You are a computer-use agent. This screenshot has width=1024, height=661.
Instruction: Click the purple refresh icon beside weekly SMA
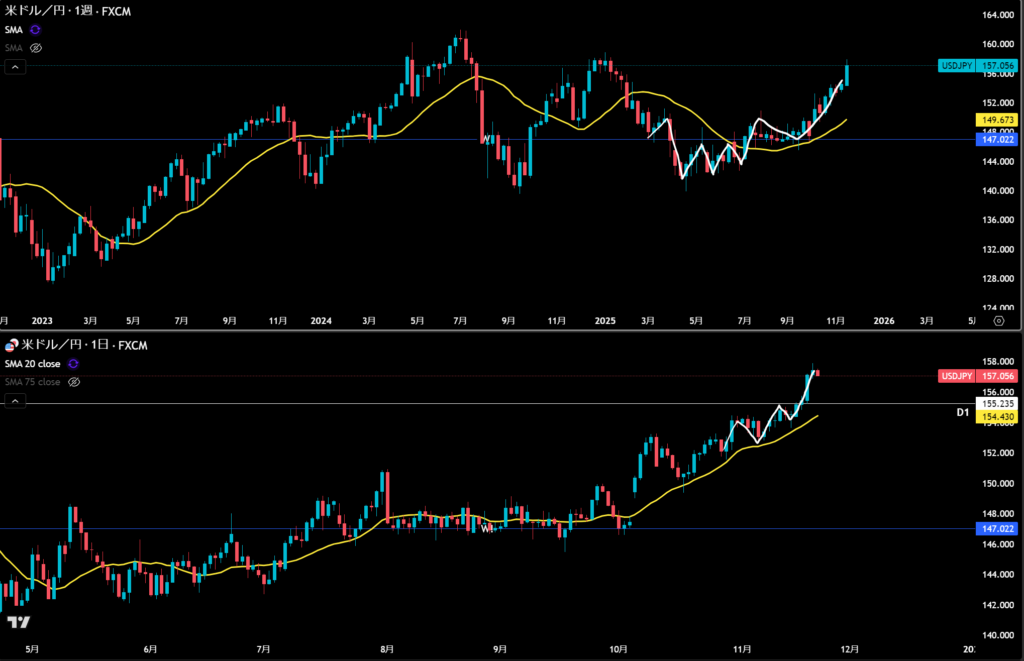35,30
